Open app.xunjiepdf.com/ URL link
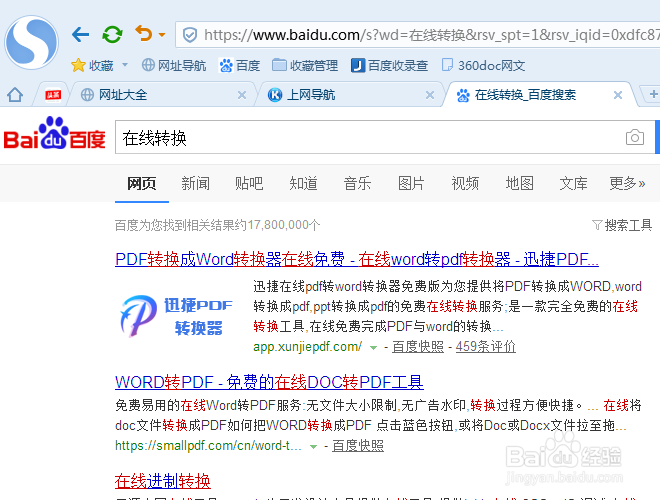 307,346
